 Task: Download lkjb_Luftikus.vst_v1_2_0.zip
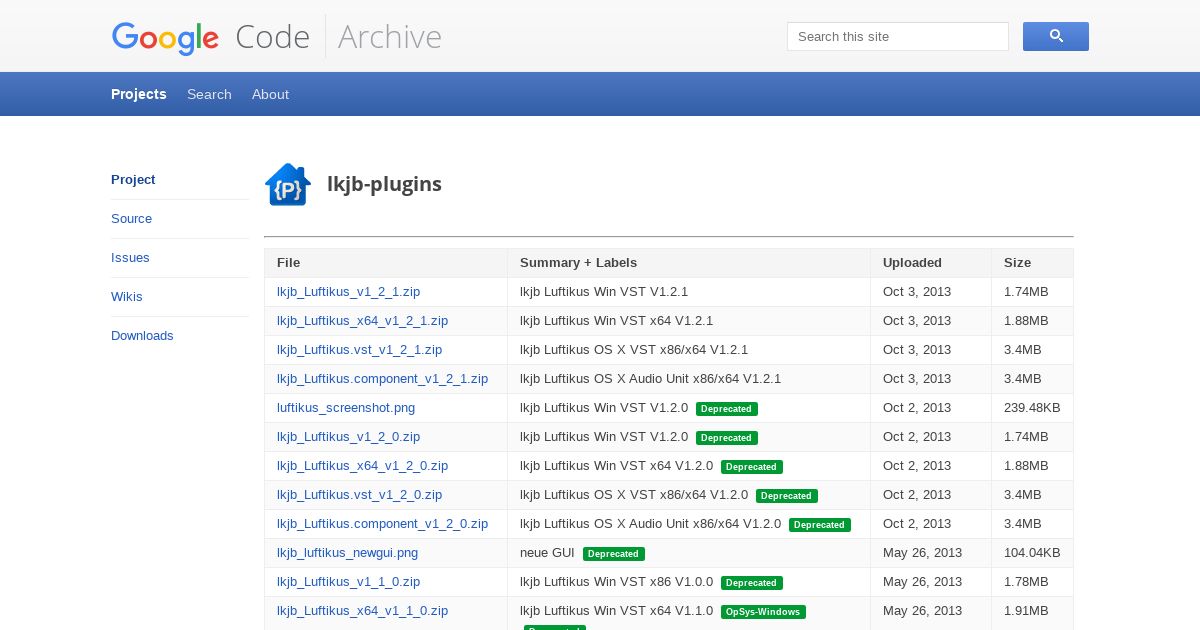pos(359,495)
